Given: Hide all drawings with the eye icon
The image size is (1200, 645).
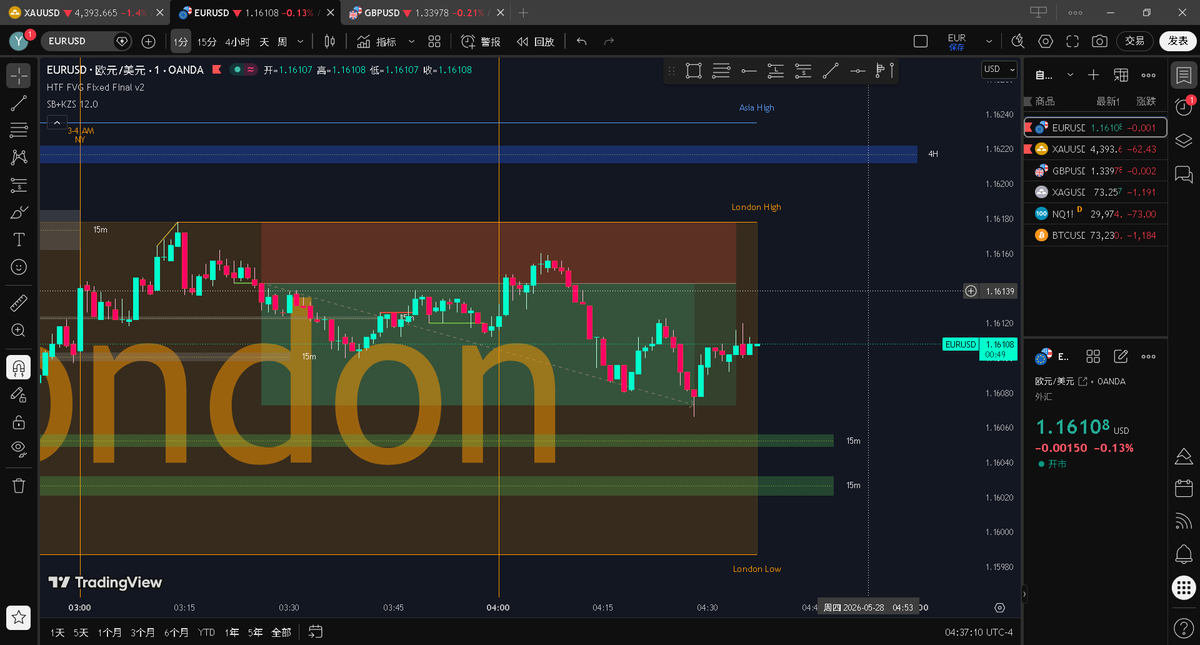Looking at the screenshot, I should tap(18, 449).
